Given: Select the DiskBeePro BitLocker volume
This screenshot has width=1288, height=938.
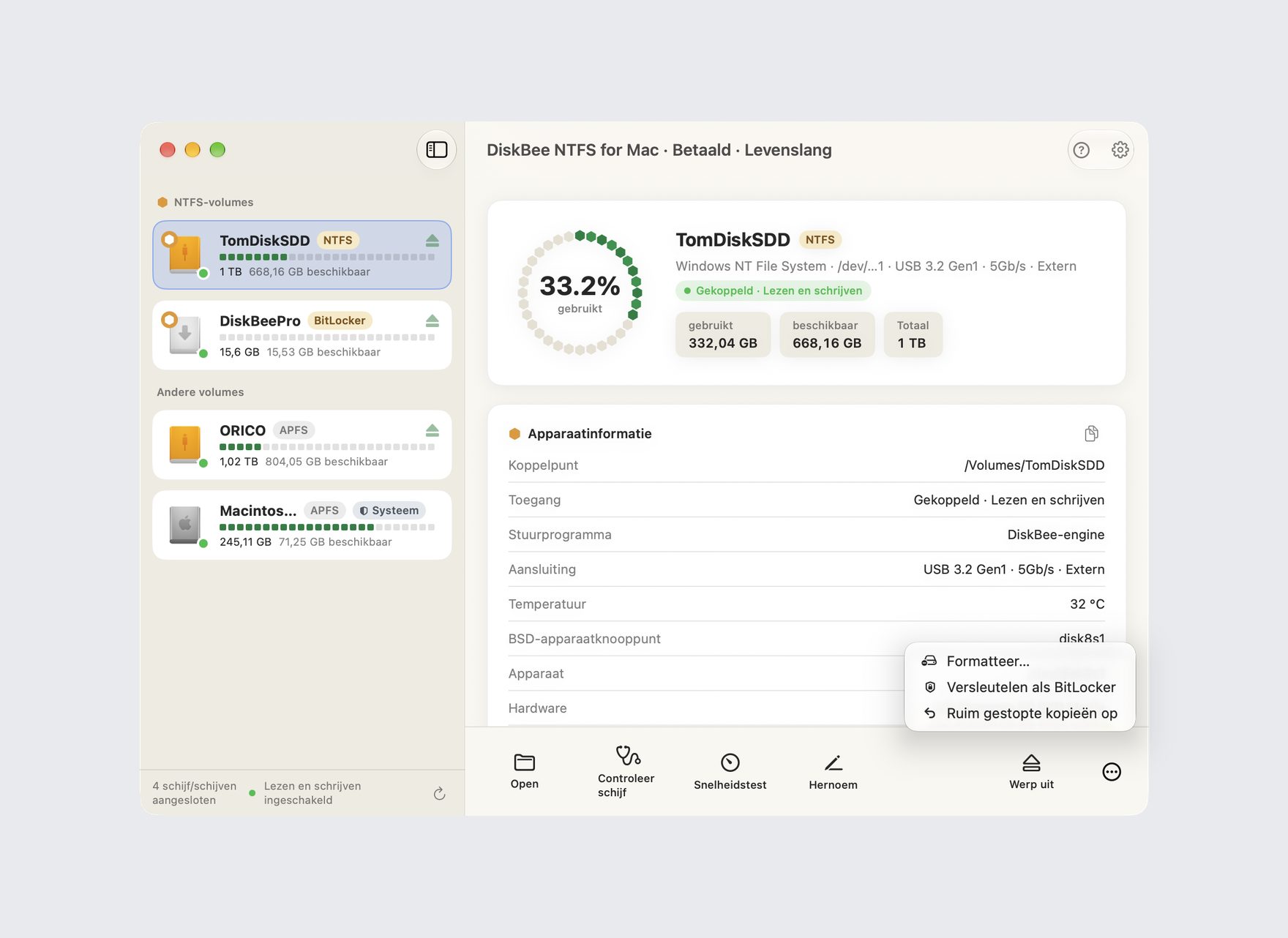Looking at the screenshot, I should (x=302, y=335).
